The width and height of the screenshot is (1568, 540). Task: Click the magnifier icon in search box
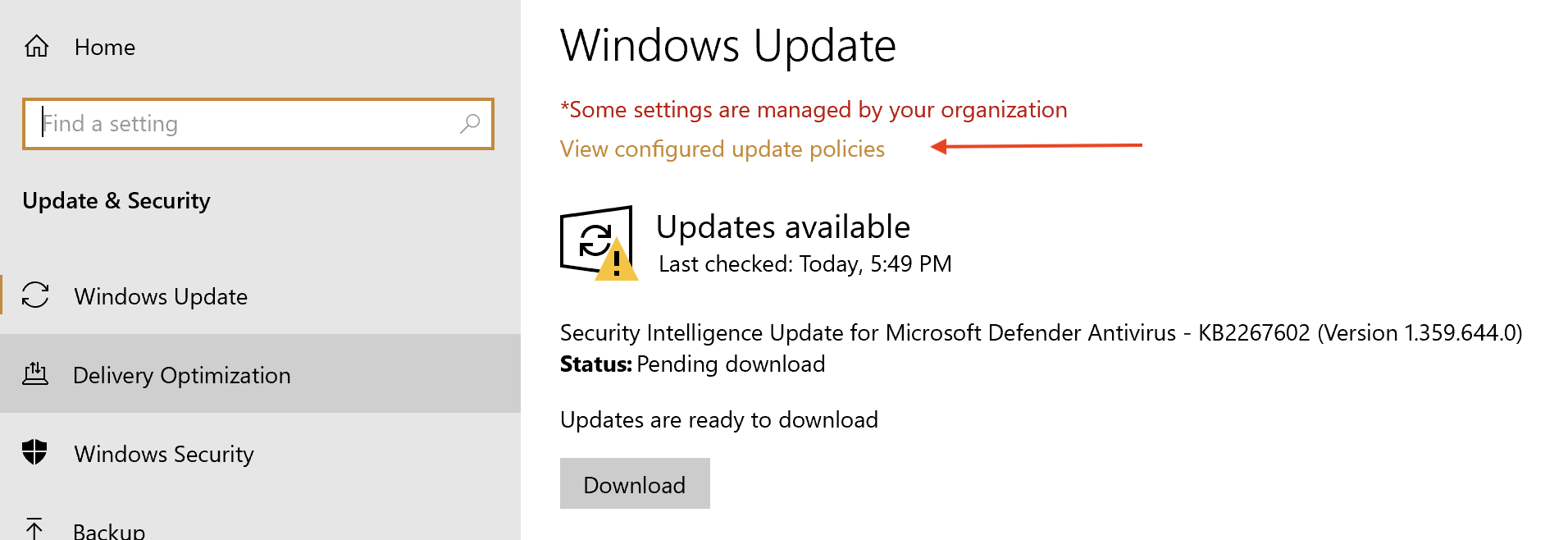pos(470,124)
